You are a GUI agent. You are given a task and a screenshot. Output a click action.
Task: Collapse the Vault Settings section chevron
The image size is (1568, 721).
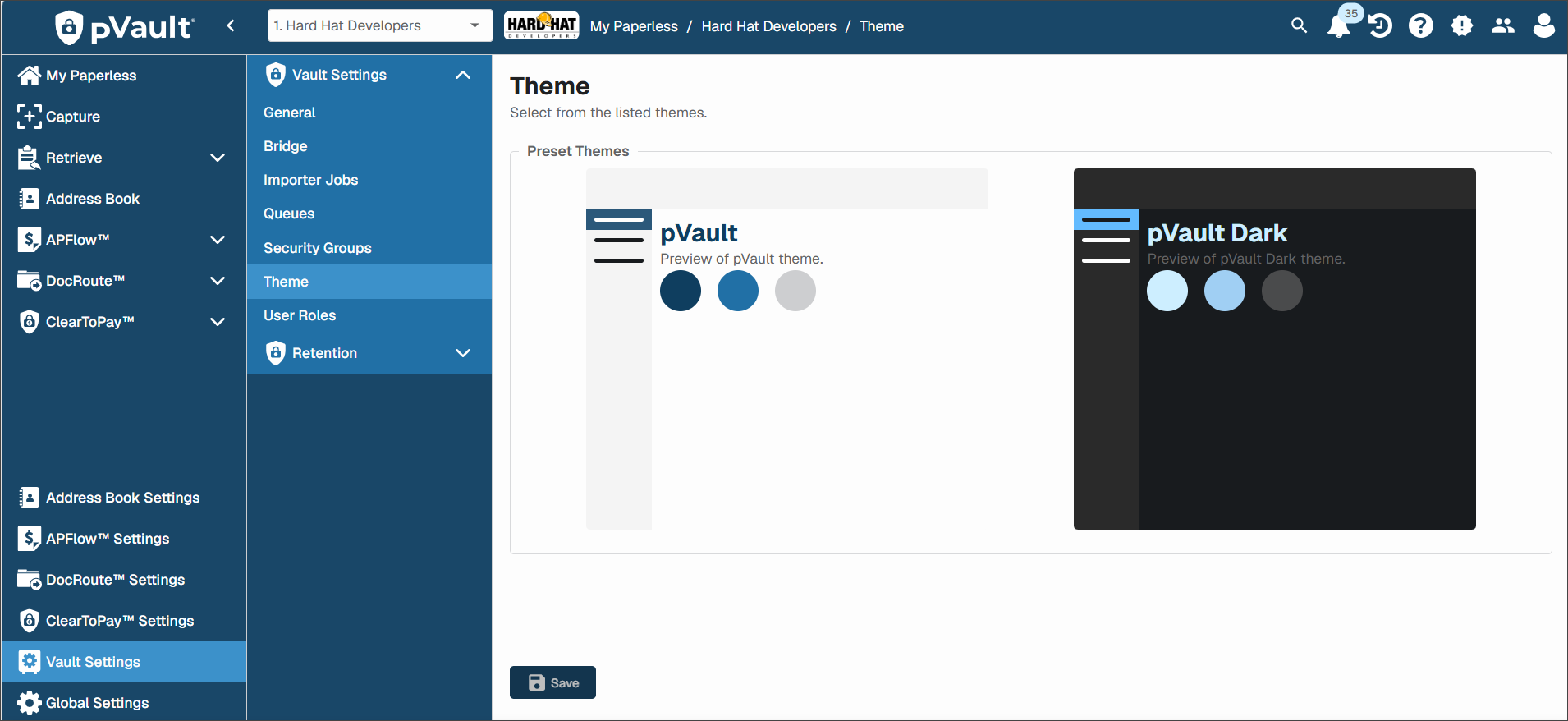463,75
